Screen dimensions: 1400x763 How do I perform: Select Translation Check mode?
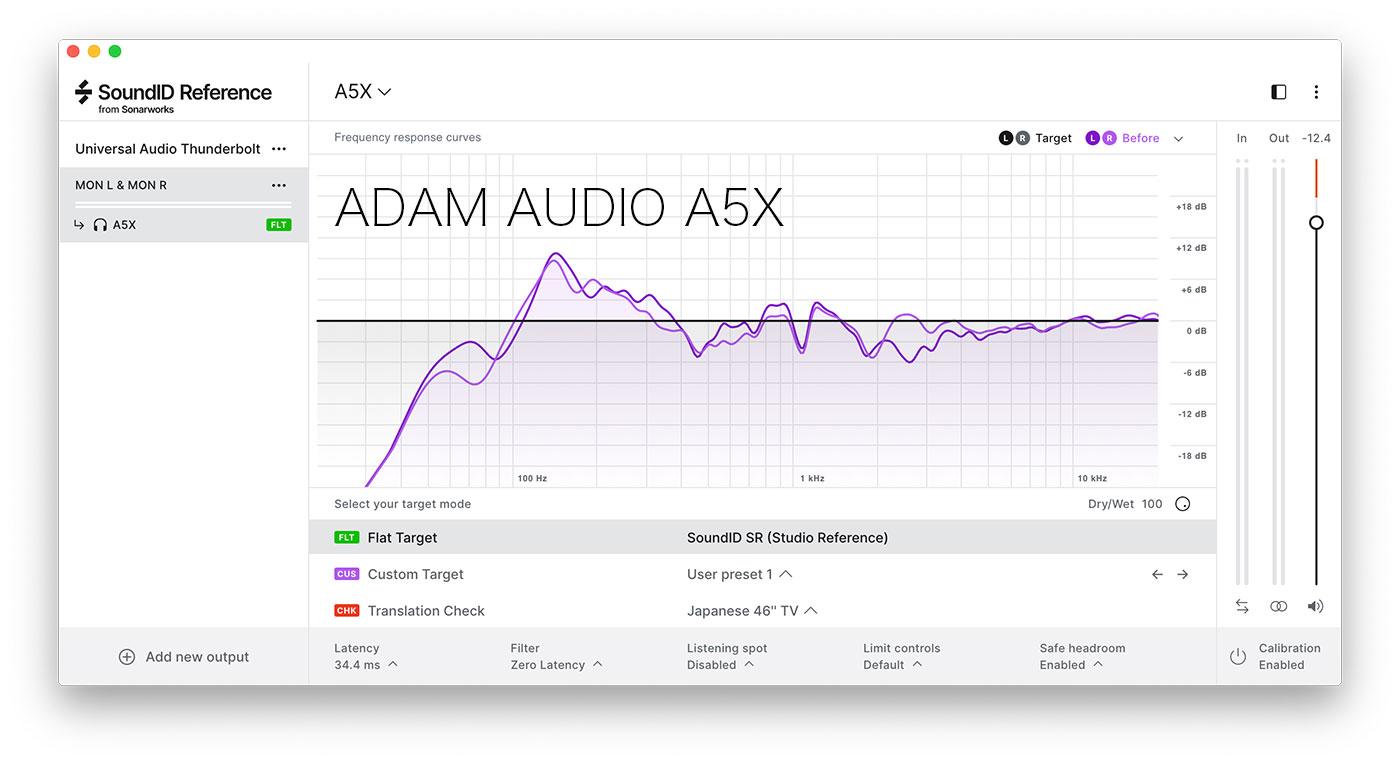tap(763, 610)
